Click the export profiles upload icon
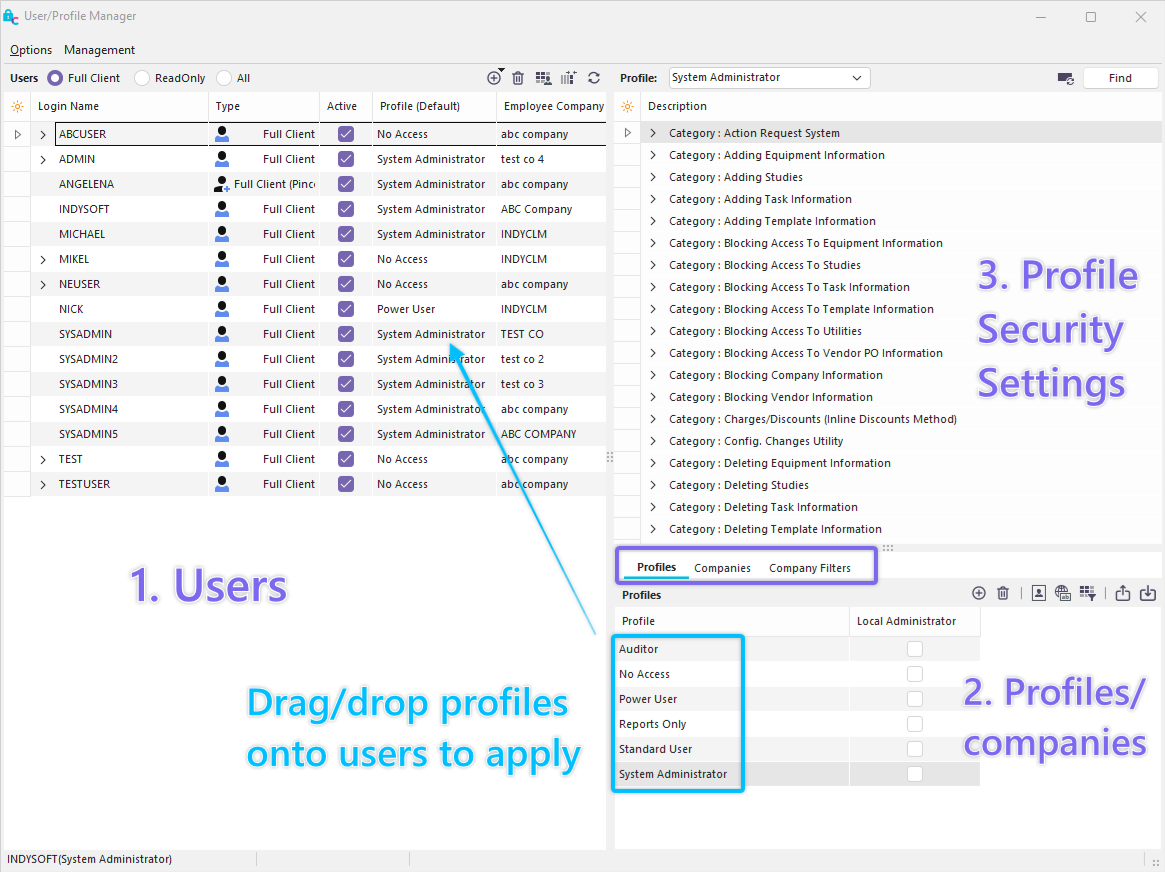 pyautogui.click(x=1123, y=593)
